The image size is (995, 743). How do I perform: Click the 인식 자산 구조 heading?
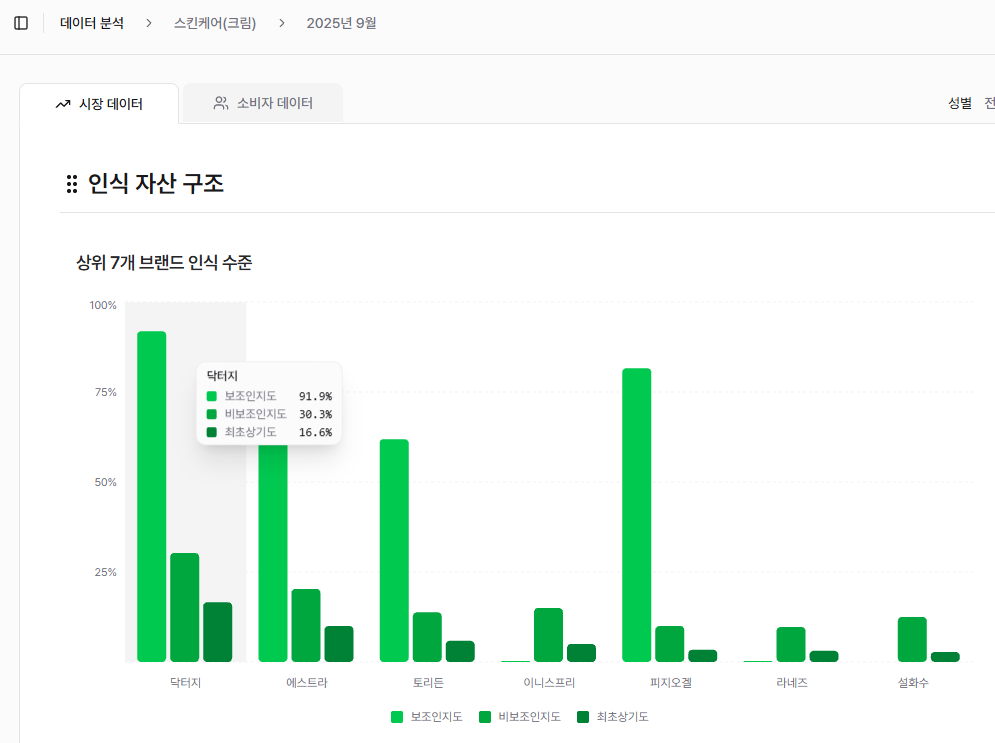(x=156, y=183)
